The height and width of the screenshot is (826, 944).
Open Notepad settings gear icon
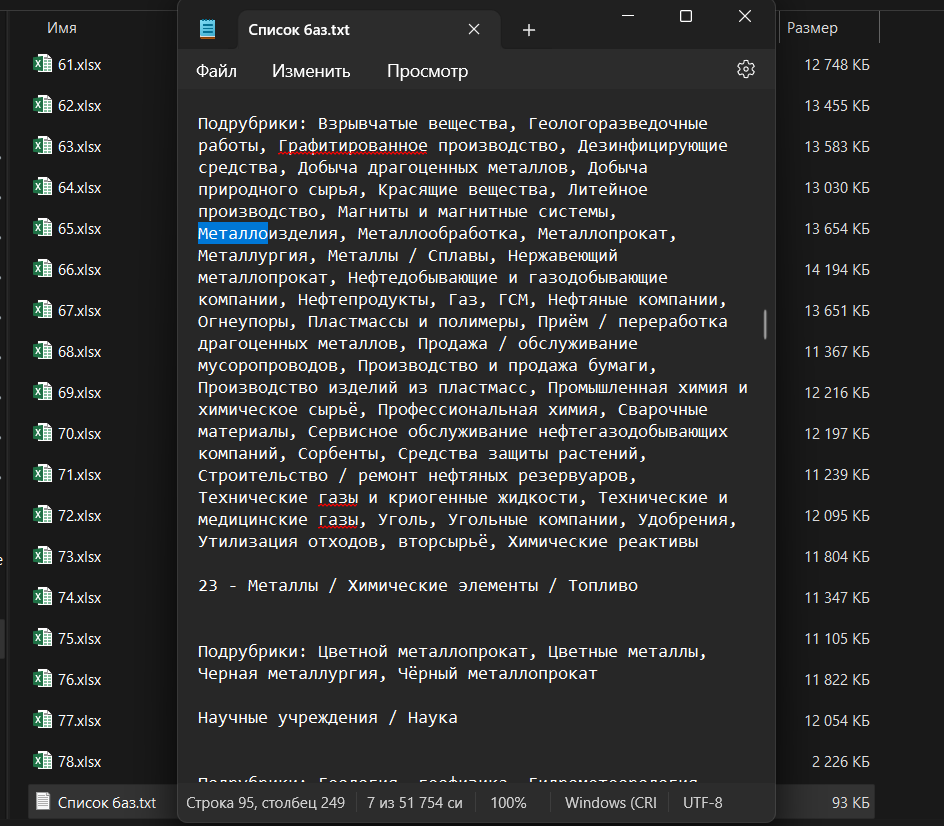coord(745,69)
